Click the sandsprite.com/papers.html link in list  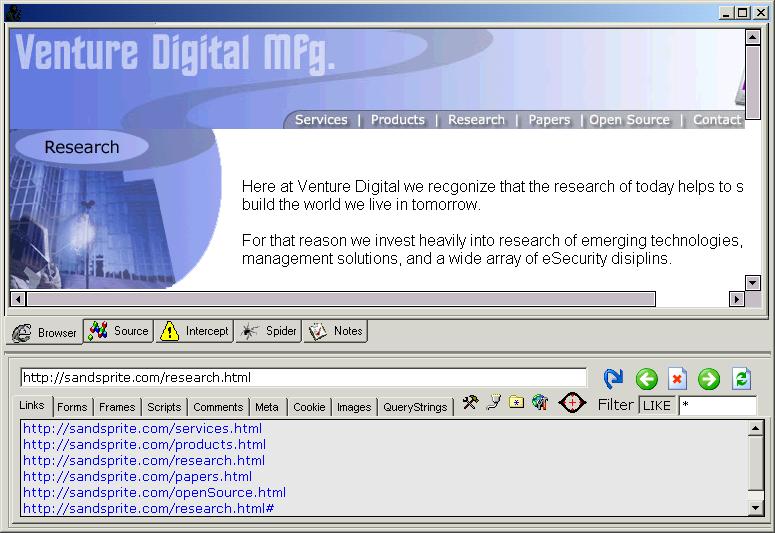tap(137, 477)
